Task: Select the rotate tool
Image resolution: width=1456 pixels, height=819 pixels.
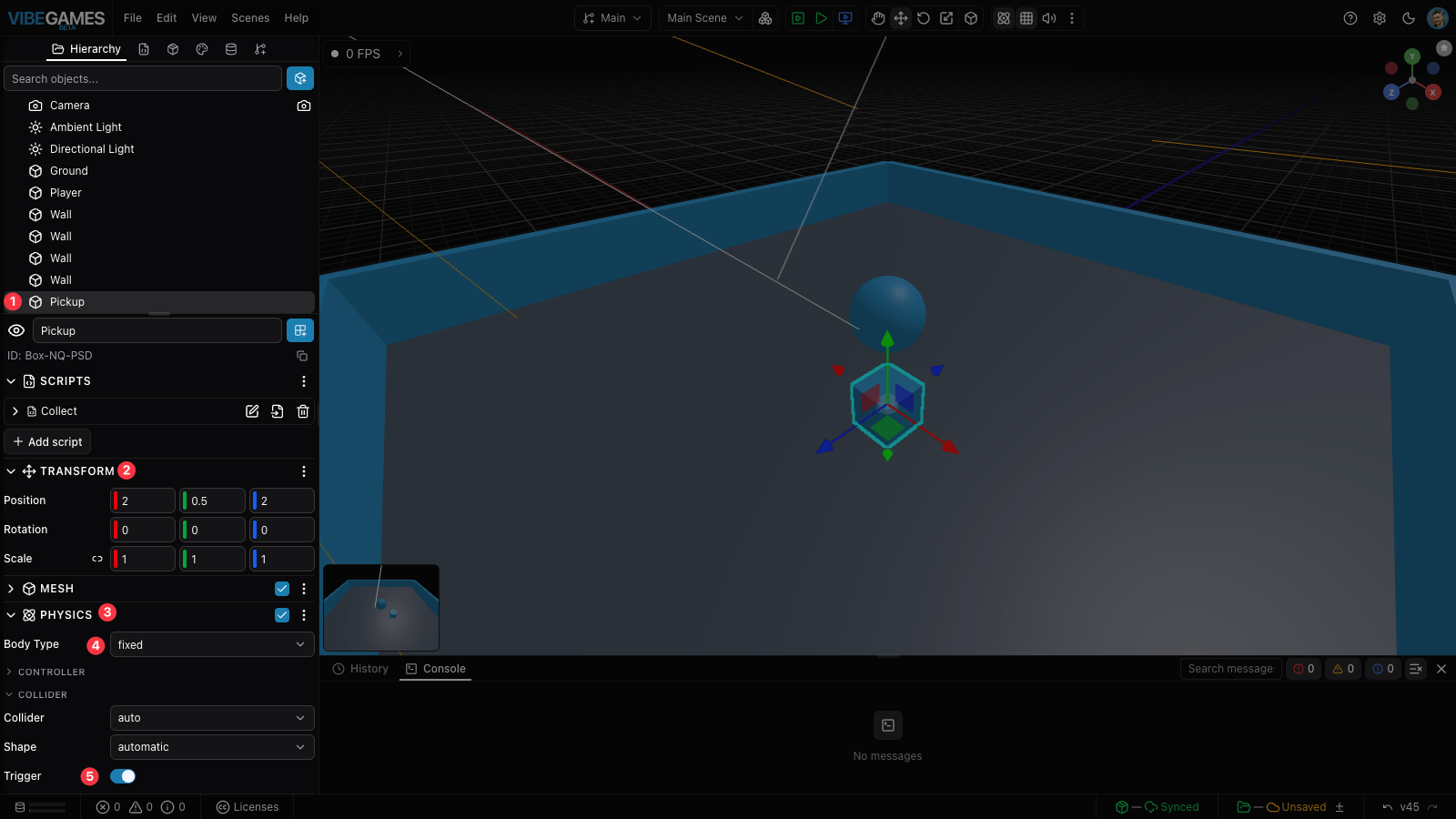Action: point(924,18)
